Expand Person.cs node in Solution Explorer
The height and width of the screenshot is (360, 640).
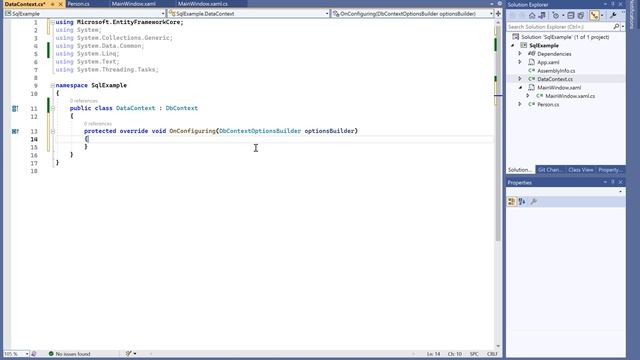tap(520, 104)
